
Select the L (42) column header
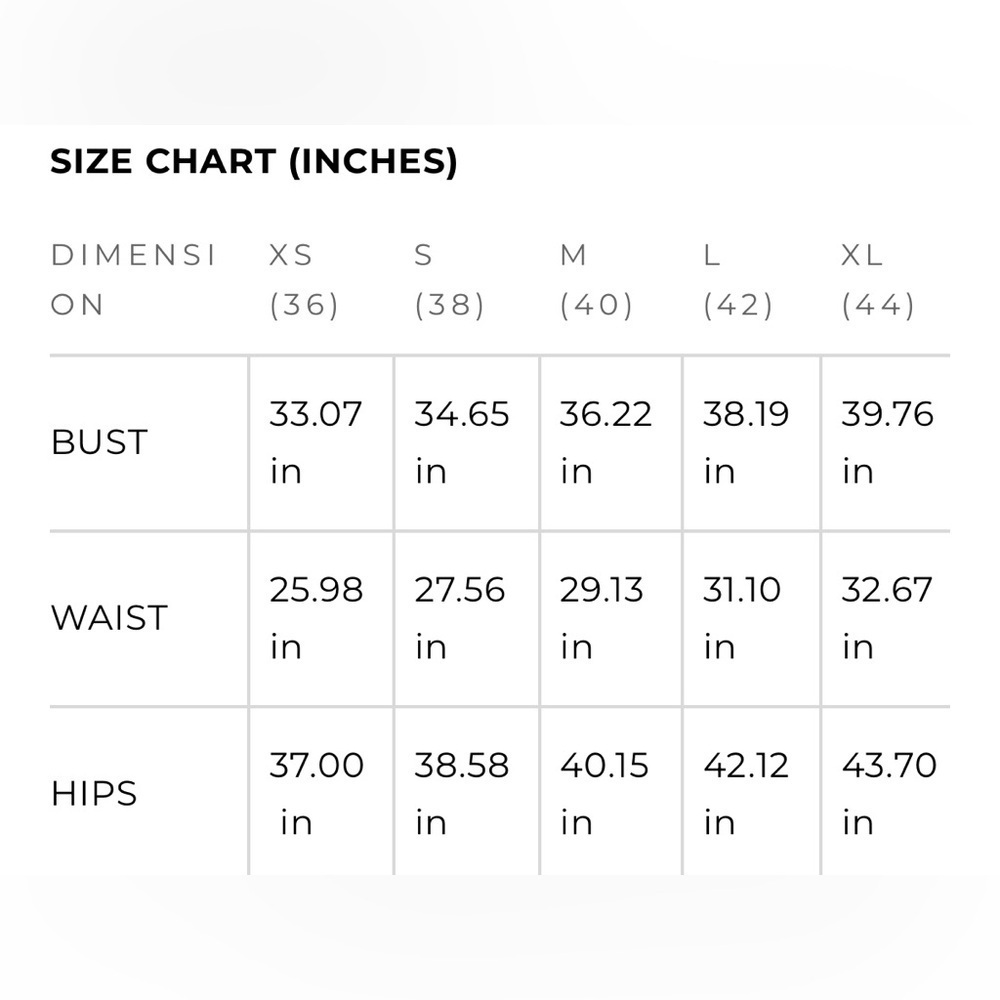(x=738, y=279)
